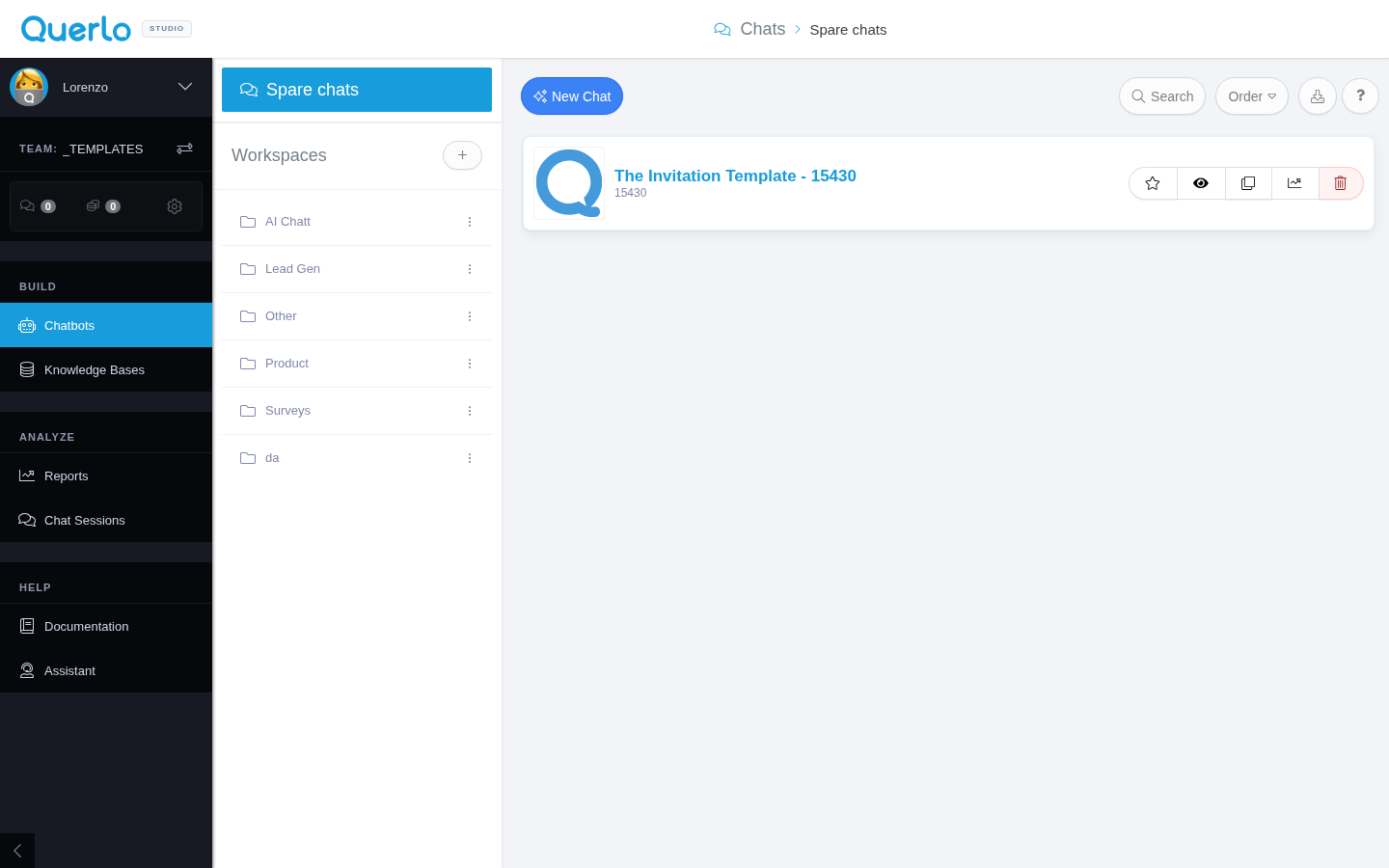
Task: Open the credits coins counter icon
Action: [x=102, y=206]
